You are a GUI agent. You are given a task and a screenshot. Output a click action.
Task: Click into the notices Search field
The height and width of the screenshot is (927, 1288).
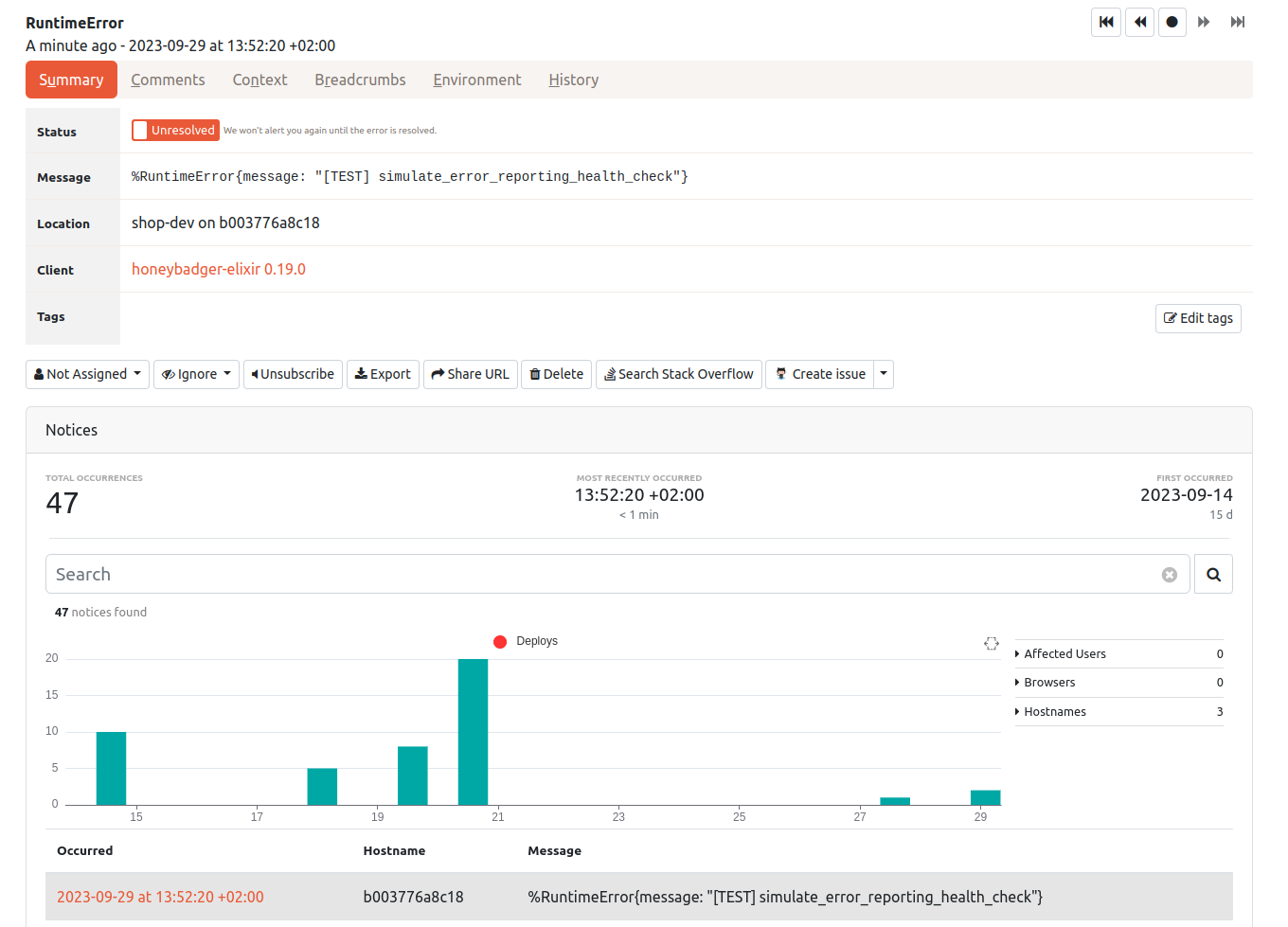click(x=606, y=575)
